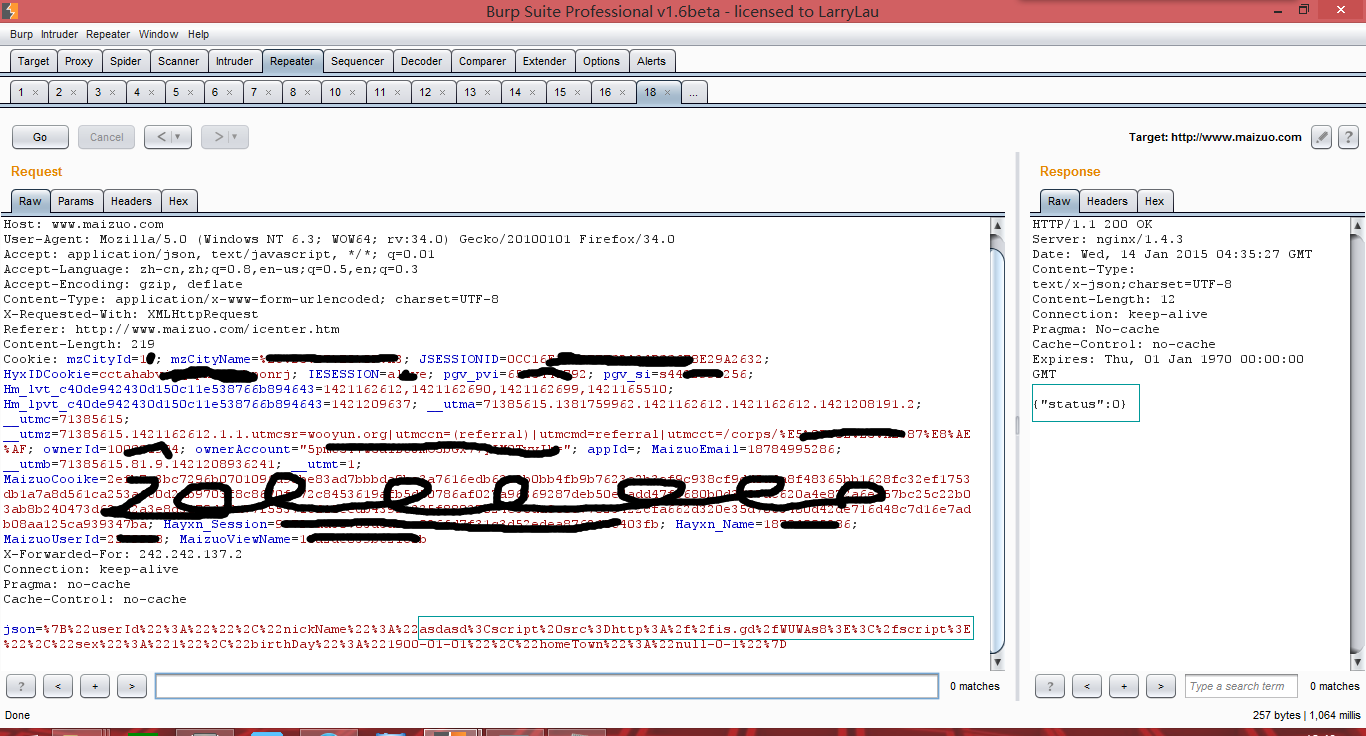The height and width of the screenshot is (736, 1366).
Task: Click request search '+' options button
Action: tap(95, 685)
